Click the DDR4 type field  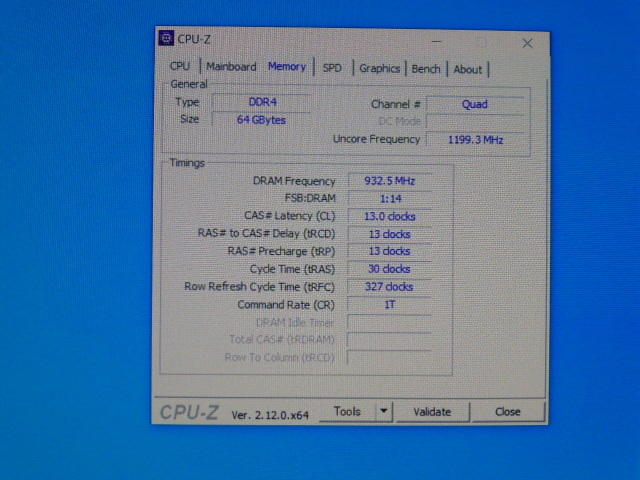coord(262,102)
